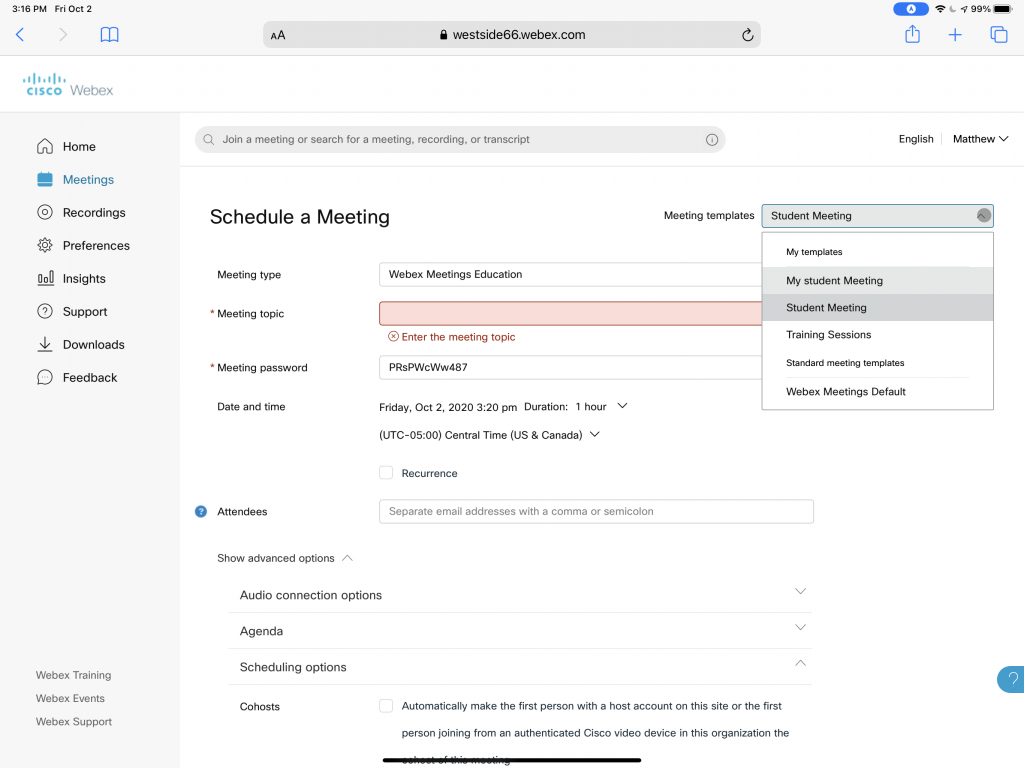This screenshot has height=768, width=1024.
Task: Click the Home house icon in sidebar
Action: click(45, 146)
